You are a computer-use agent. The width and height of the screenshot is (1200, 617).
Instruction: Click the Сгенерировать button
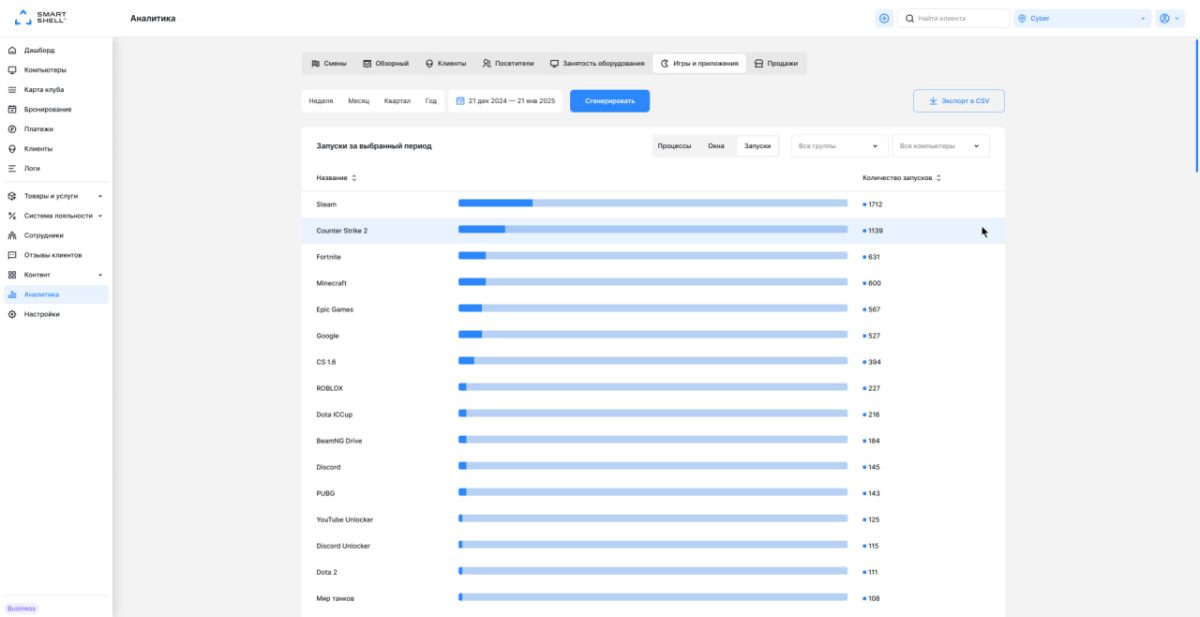coord(610,101)
